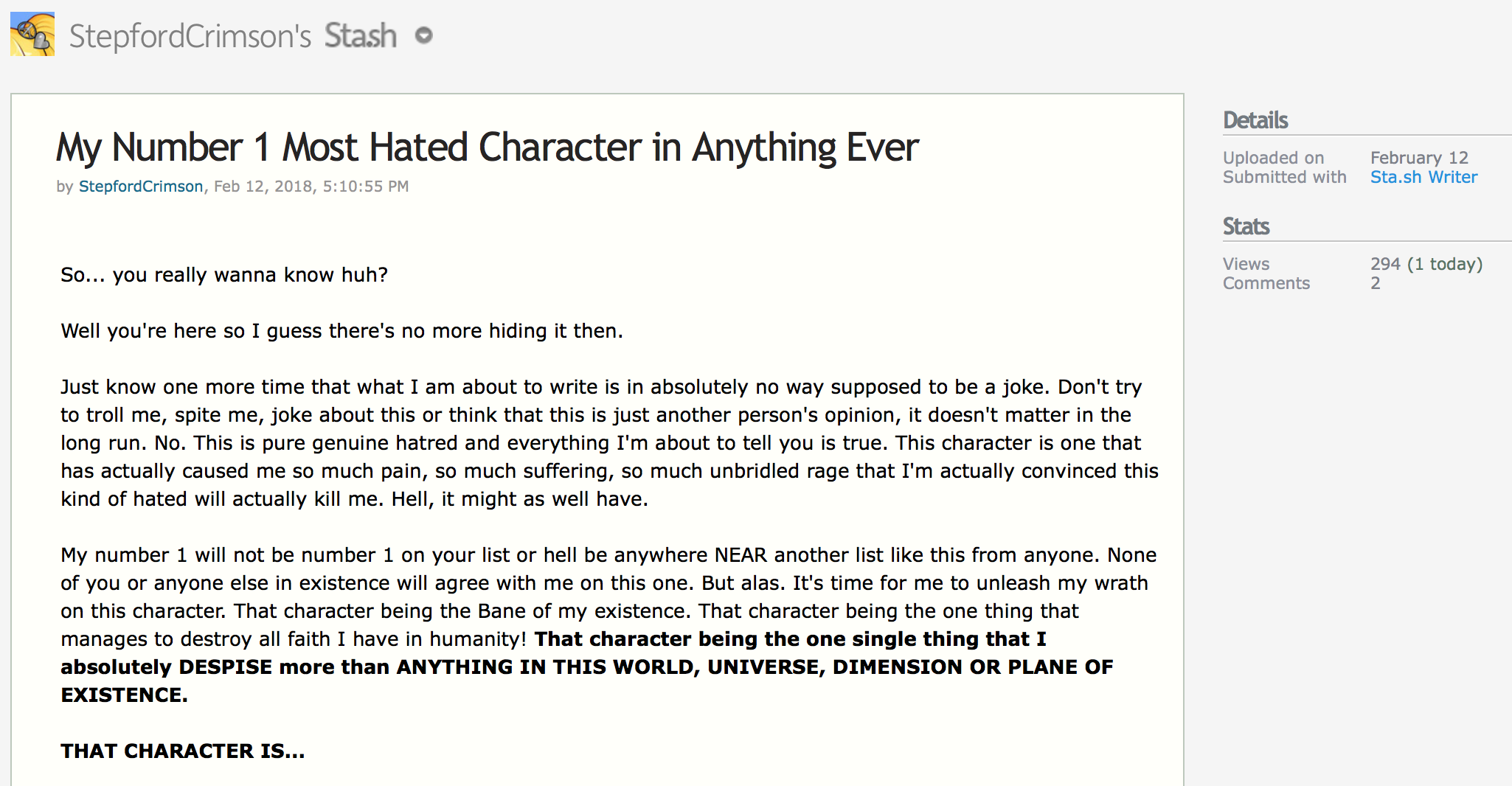The image size is (1512, 786).
Task: Click the February 12 upload date
Action: click(x=1419, y=158)
